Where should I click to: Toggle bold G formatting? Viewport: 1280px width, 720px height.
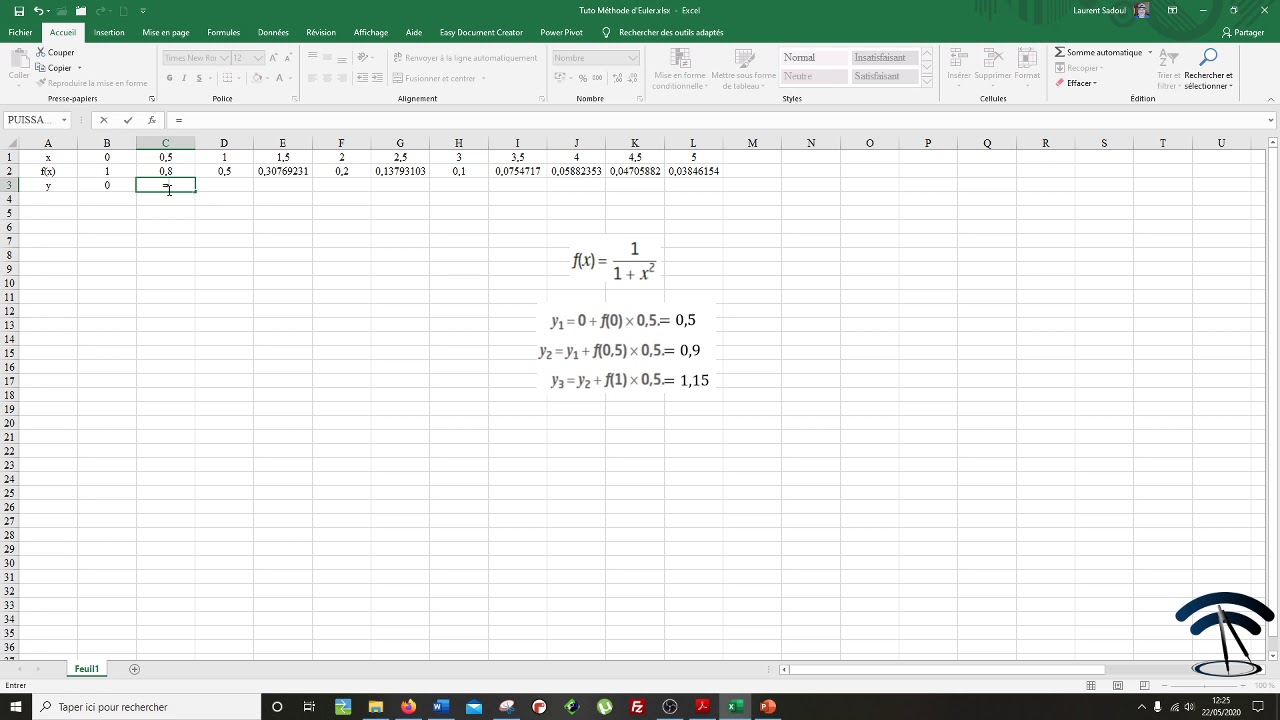(x=170, y=78)
